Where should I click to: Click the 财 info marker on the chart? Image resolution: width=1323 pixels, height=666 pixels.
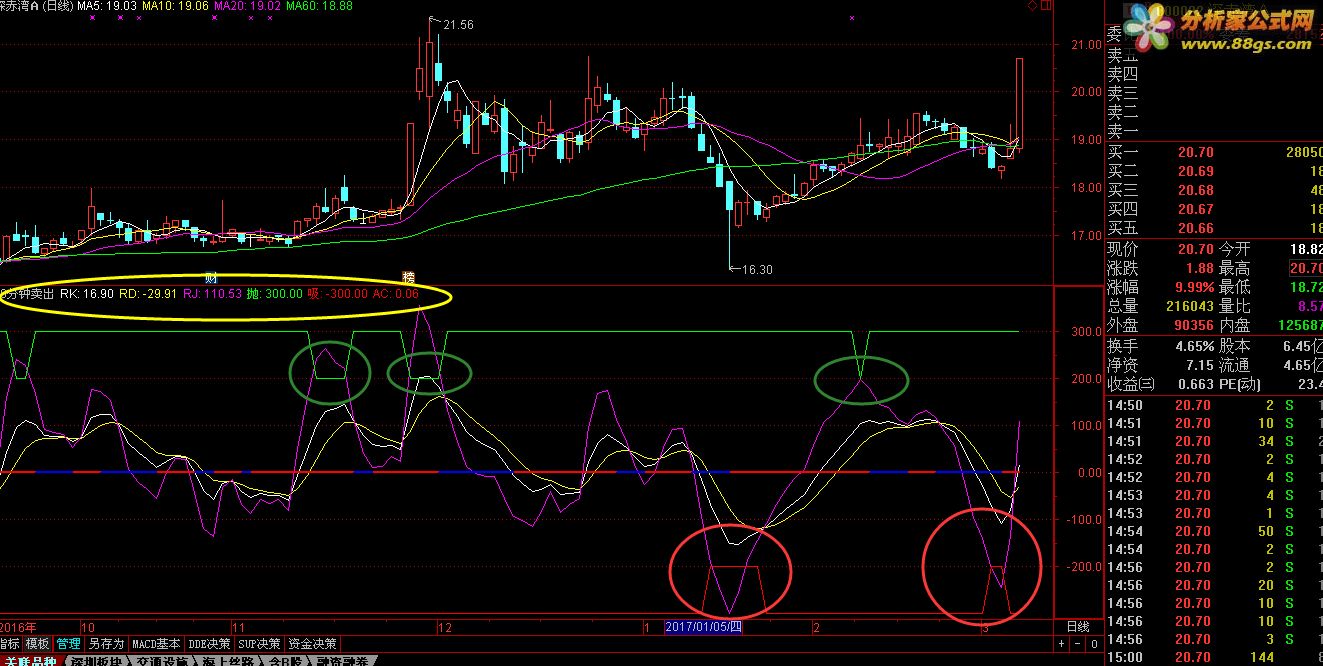pyautogui.click(x=211, y=277)
